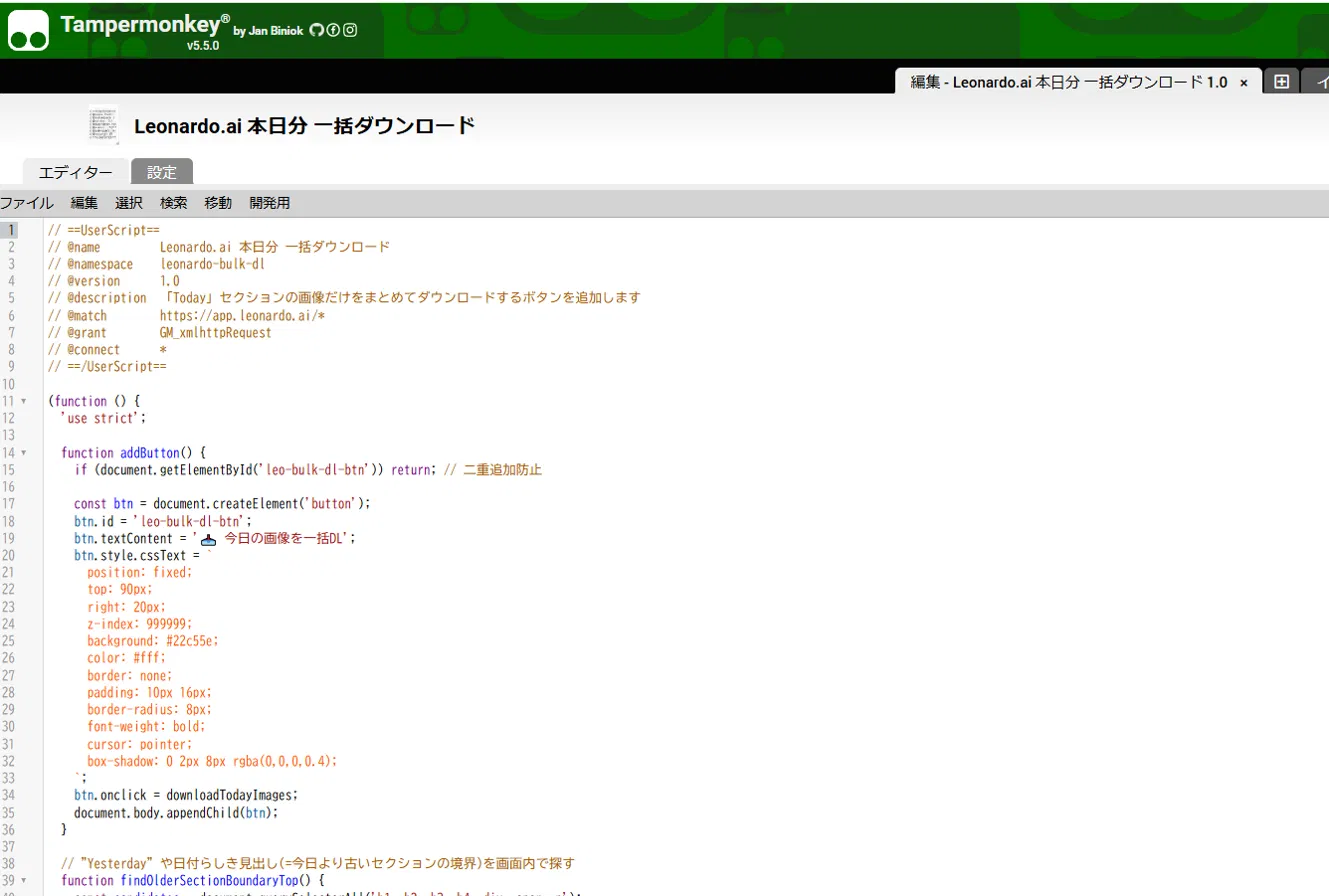This screenshot has height=896, width=1329.
Task: Click the script thumbnail icon beside title
Action: [x=103, y=125]
